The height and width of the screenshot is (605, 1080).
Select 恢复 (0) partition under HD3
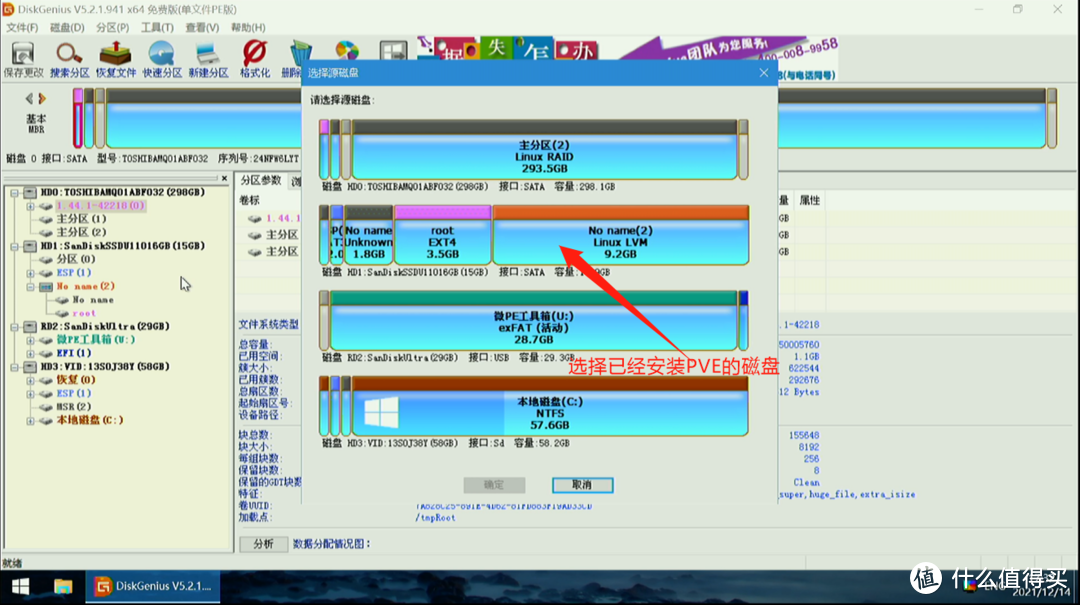[x=76, y=380]
